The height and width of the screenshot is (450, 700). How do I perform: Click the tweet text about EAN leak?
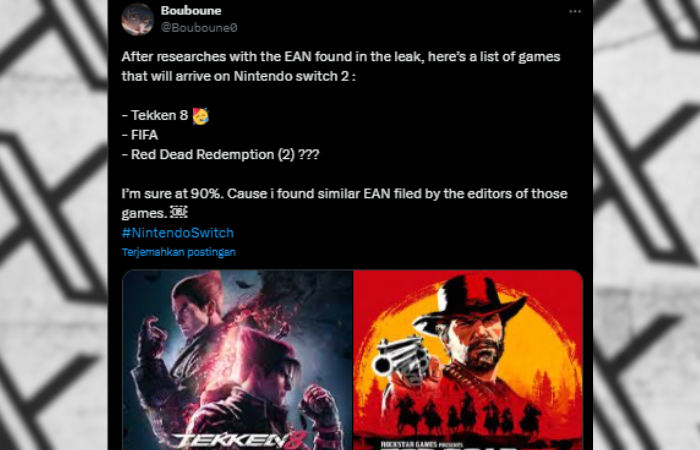pos(341,67)
